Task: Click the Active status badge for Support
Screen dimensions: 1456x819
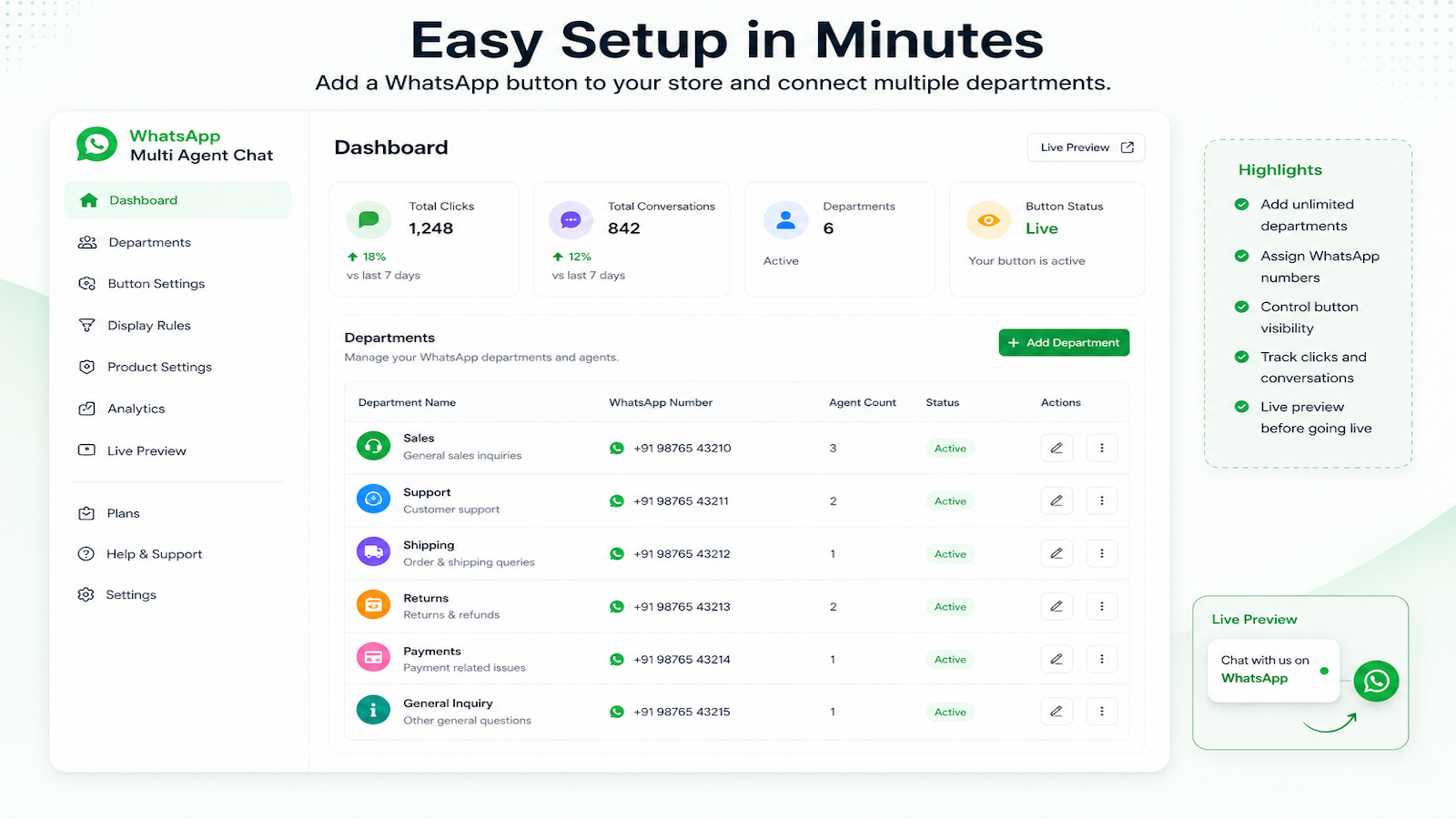Action: pyautogui.click(x=950, y=500)
